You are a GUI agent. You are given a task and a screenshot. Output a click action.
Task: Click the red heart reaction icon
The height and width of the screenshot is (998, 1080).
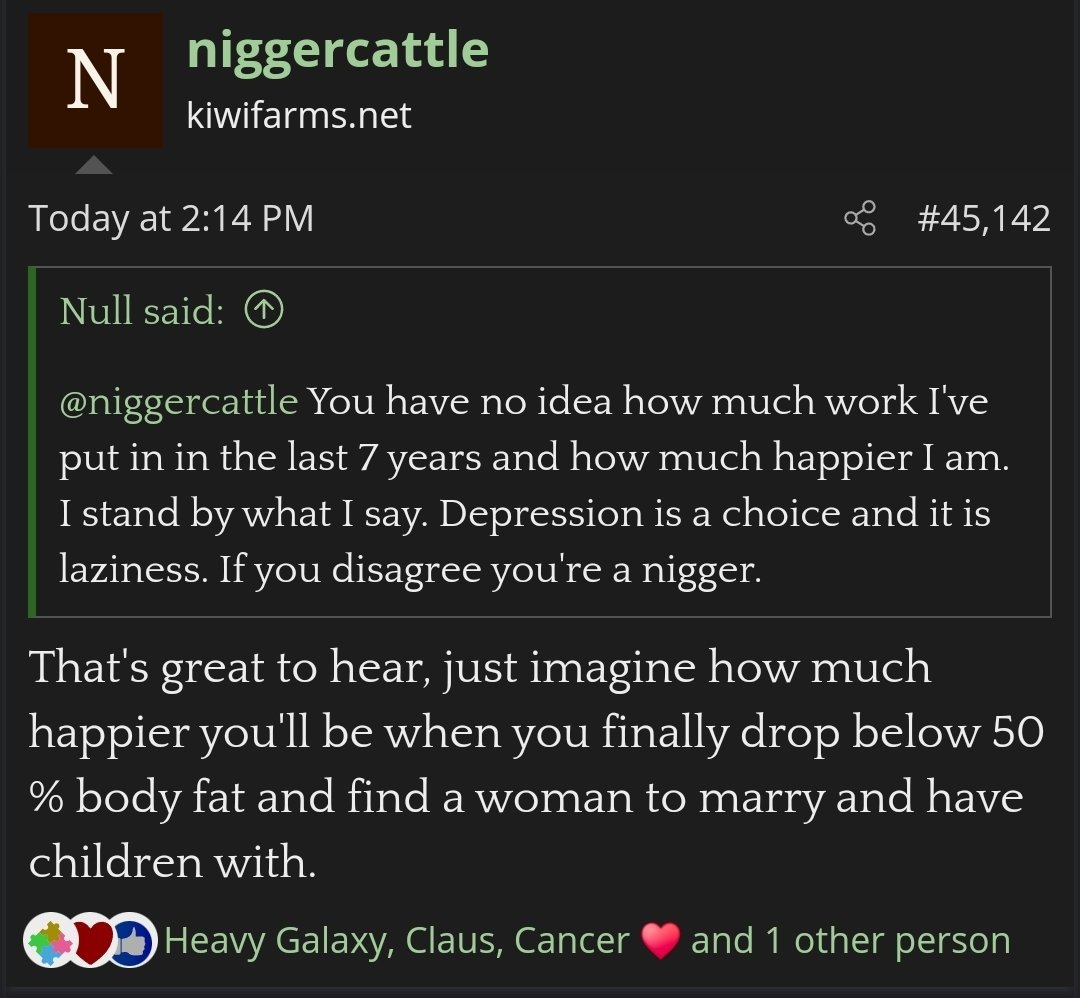point(91,941)
